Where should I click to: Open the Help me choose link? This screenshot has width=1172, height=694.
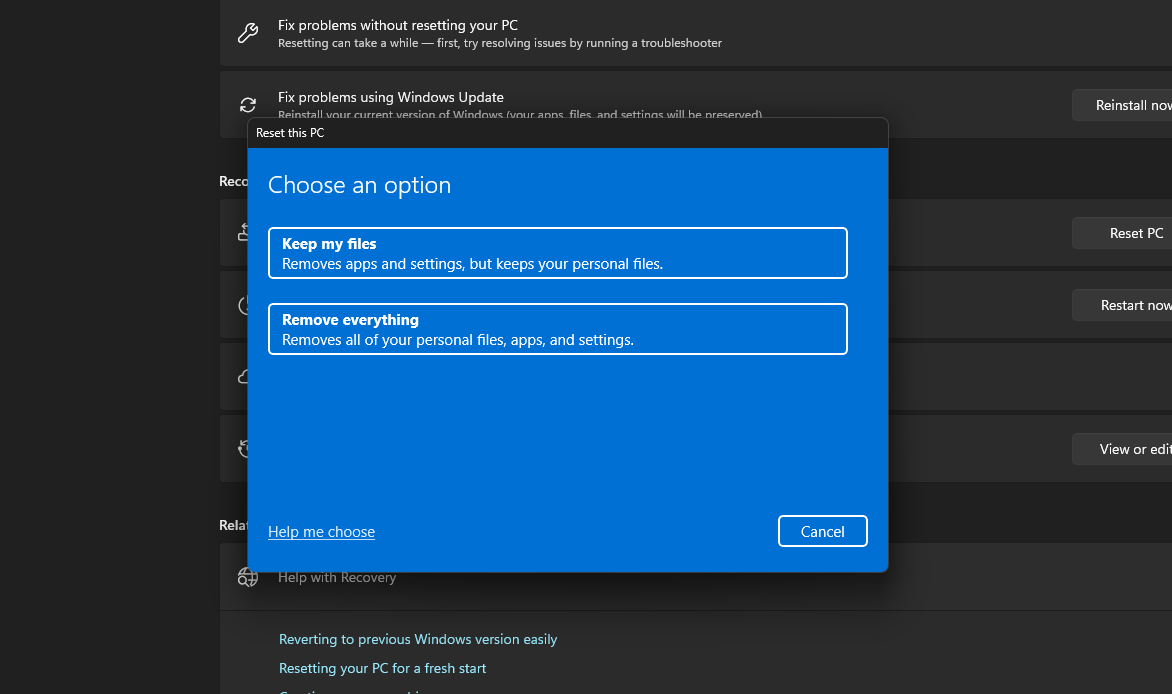tap(321, 532)
